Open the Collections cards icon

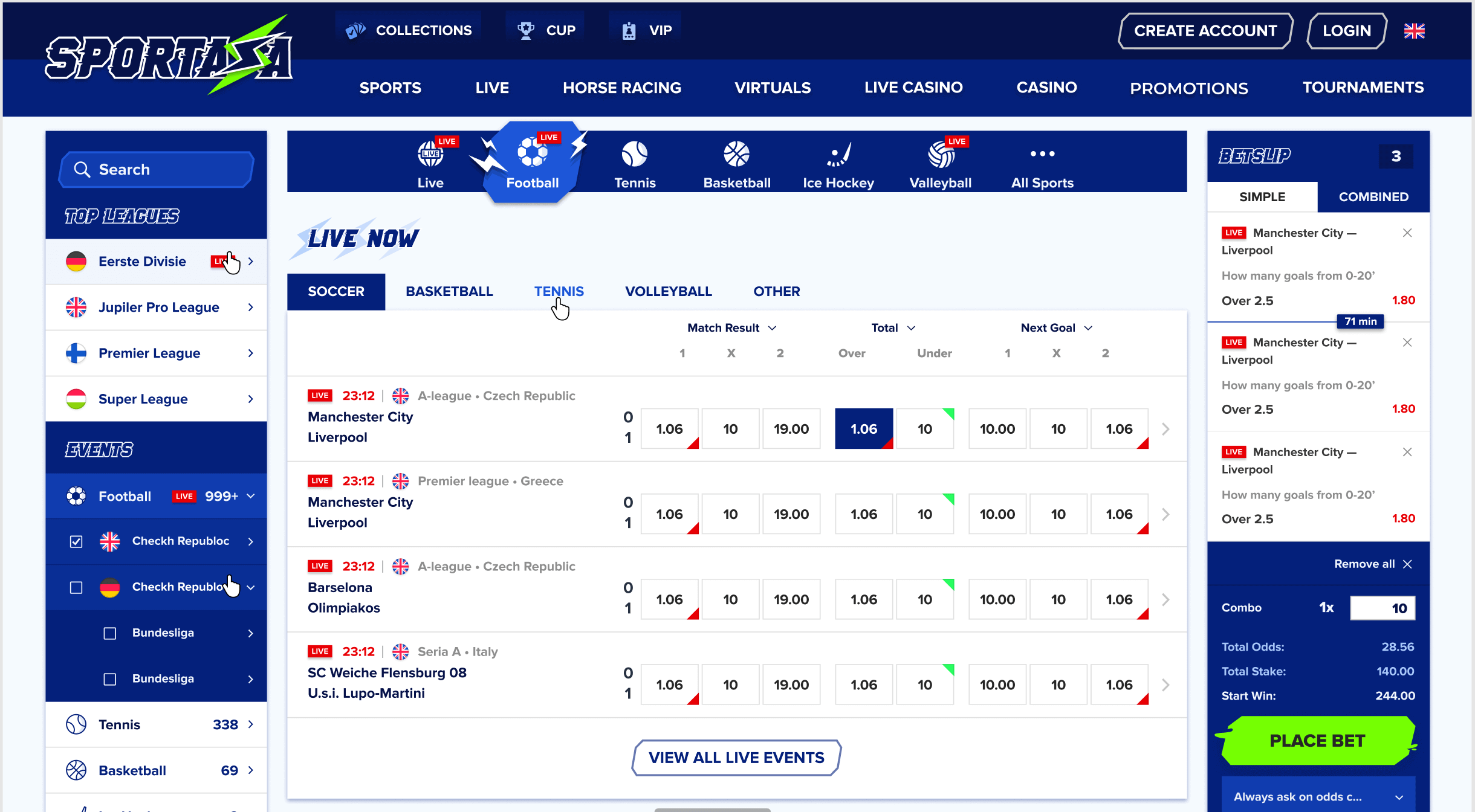(x=355, y=30)
